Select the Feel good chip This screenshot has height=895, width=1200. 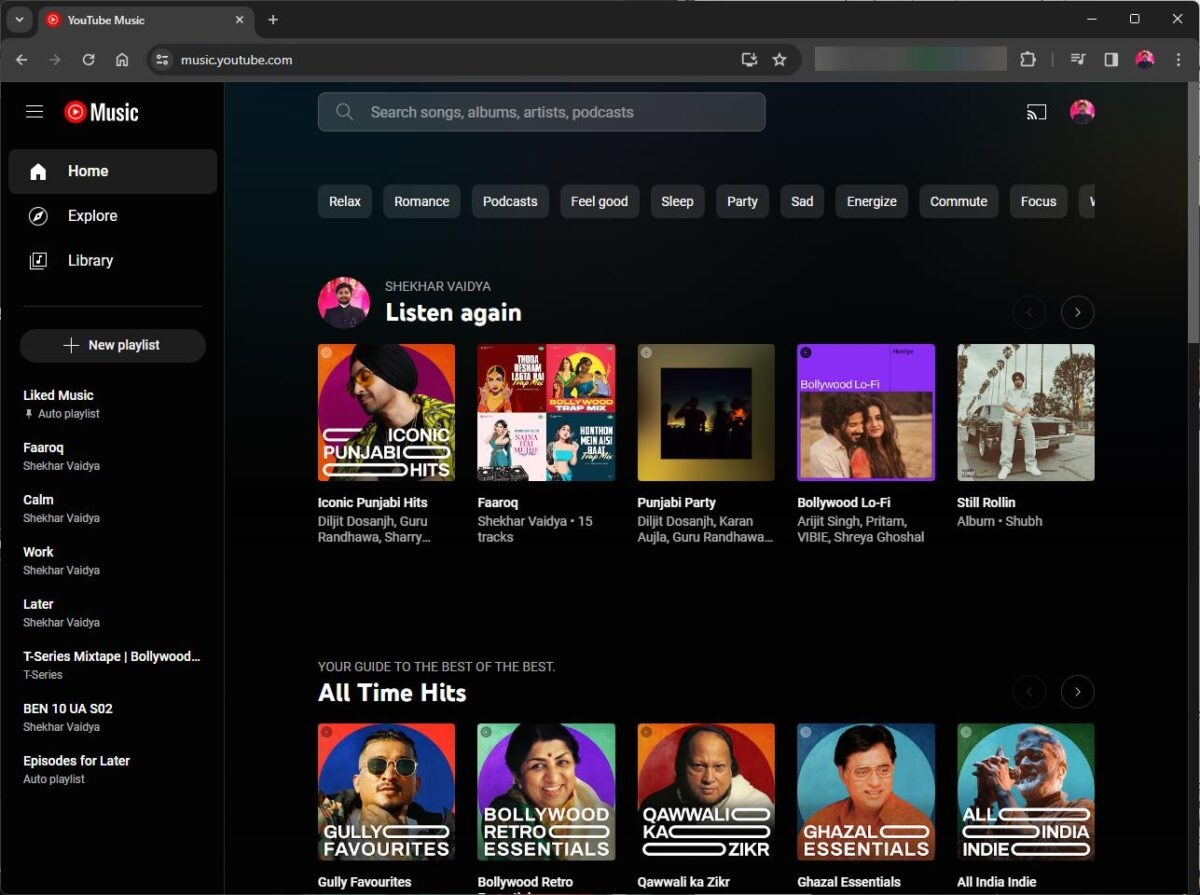point(599,201)
